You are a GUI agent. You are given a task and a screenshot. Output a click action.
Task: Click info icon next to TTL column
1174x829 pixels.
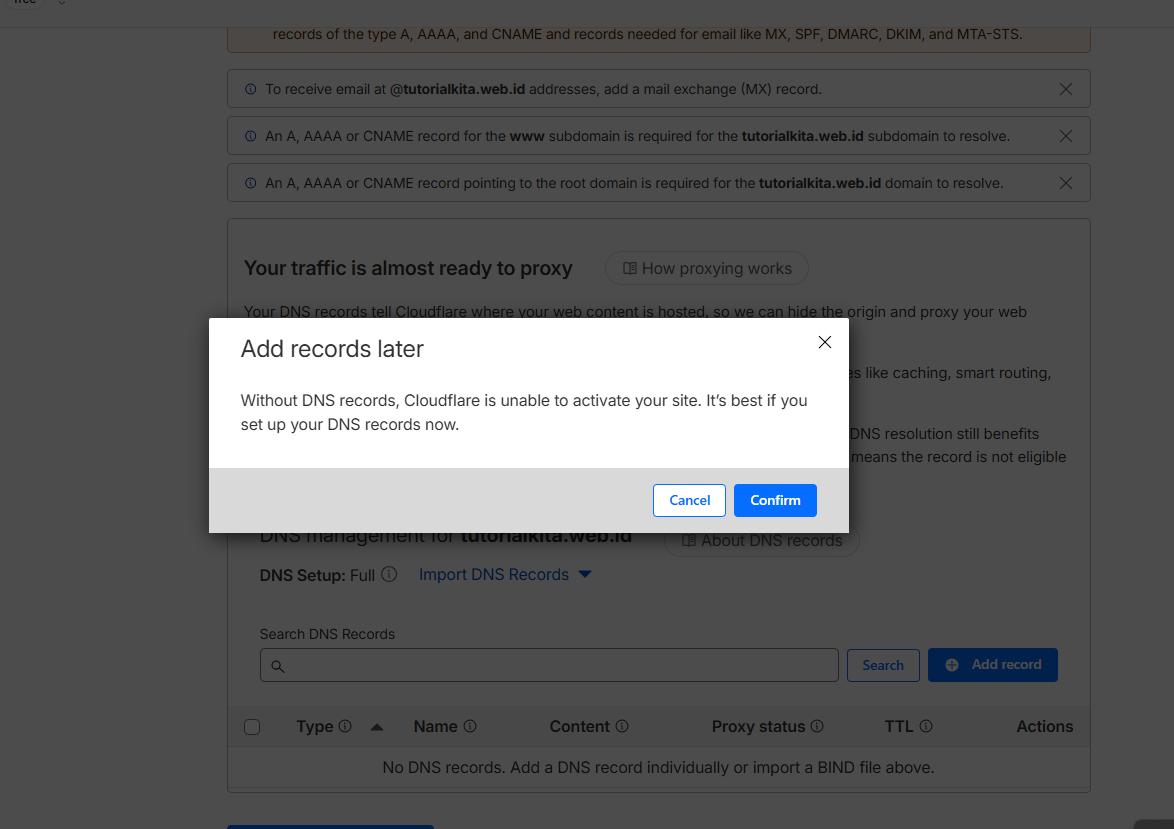click(925, 726)
